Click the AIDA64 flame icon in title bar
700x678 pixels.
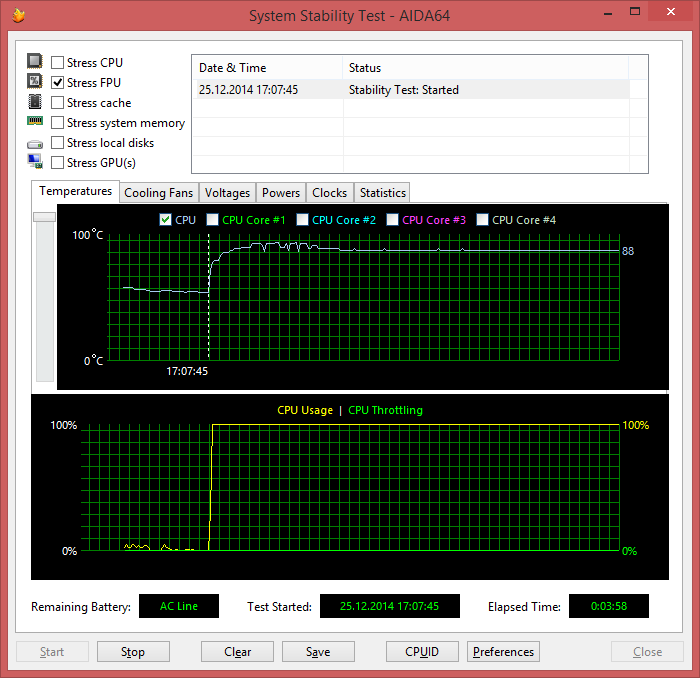tap(18, 16)
